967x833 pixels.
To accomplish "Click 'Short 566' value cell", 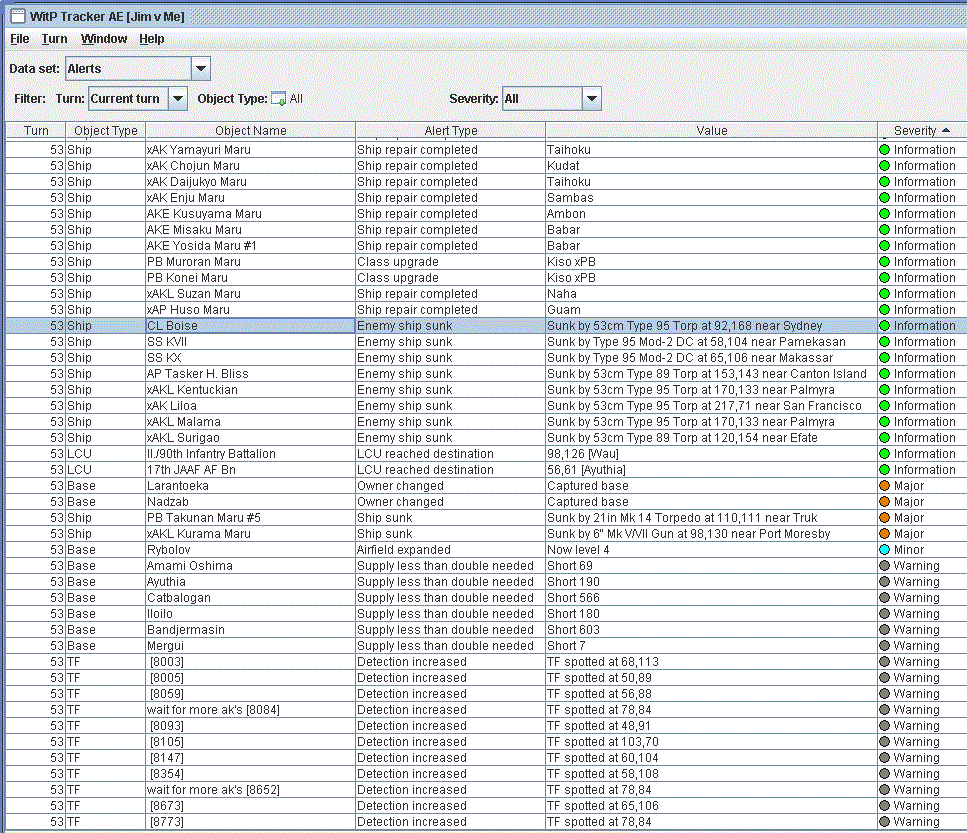I will (712, 598).
